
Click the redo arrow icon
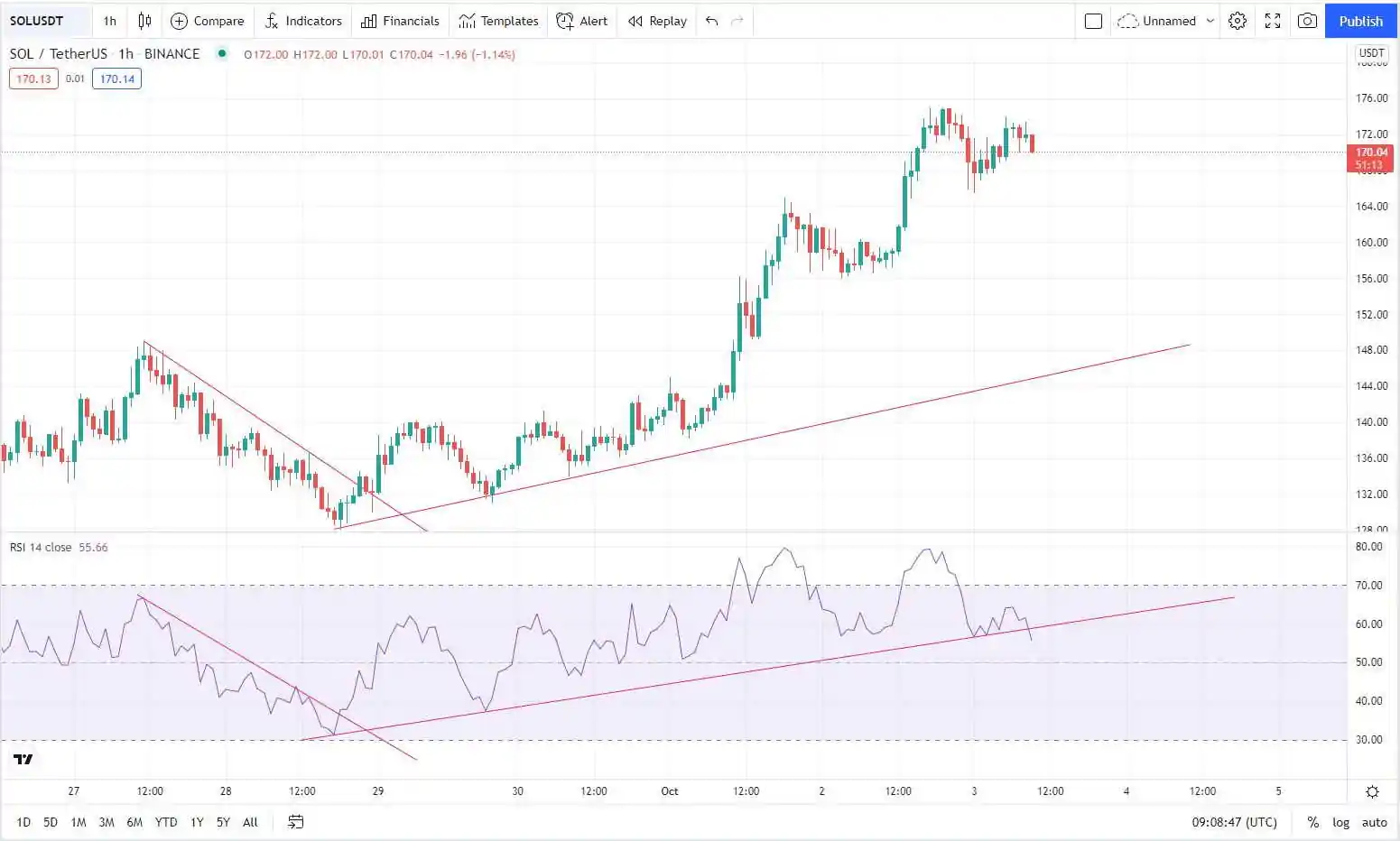coord(737,21)
